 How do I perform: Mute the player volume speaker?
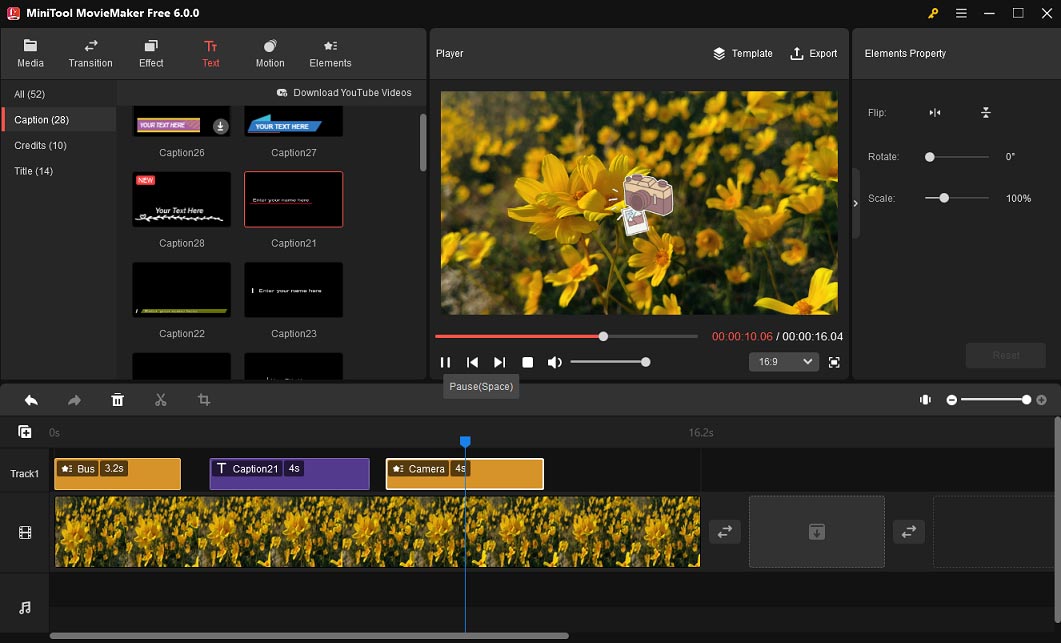tap(555, 362)
